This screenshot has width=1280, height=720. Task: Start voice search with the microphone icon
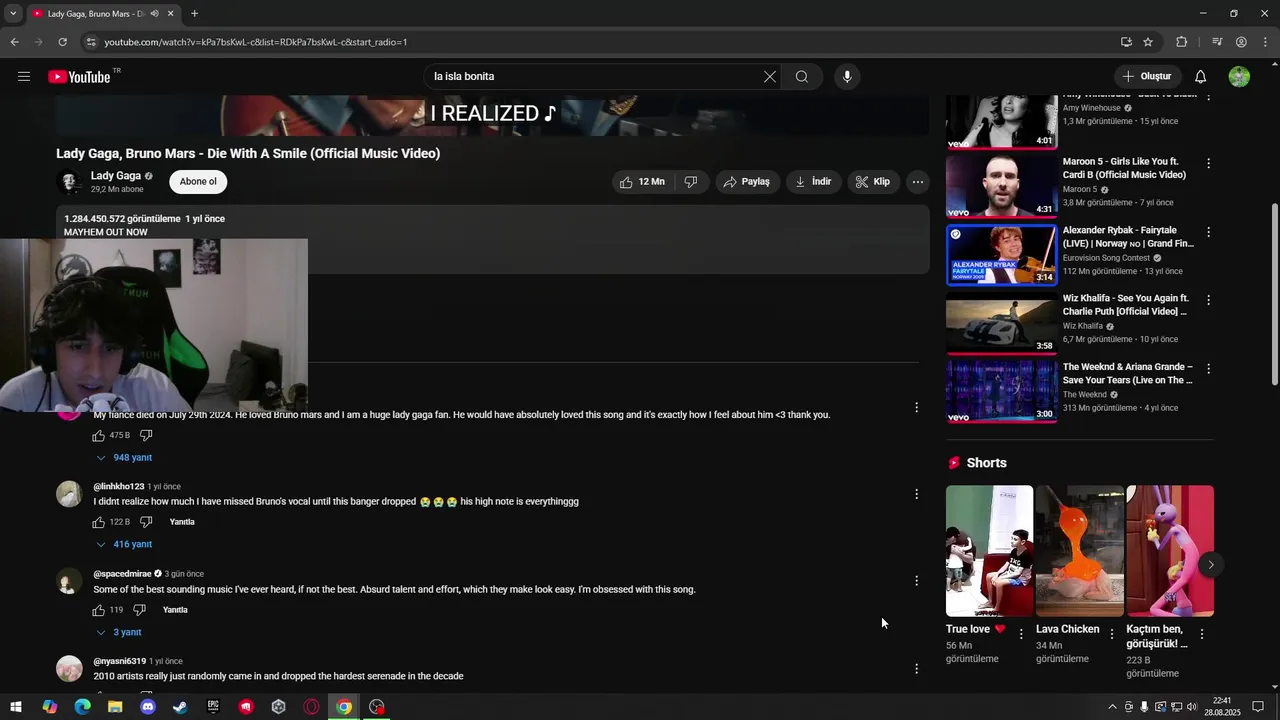coord(847,77)
